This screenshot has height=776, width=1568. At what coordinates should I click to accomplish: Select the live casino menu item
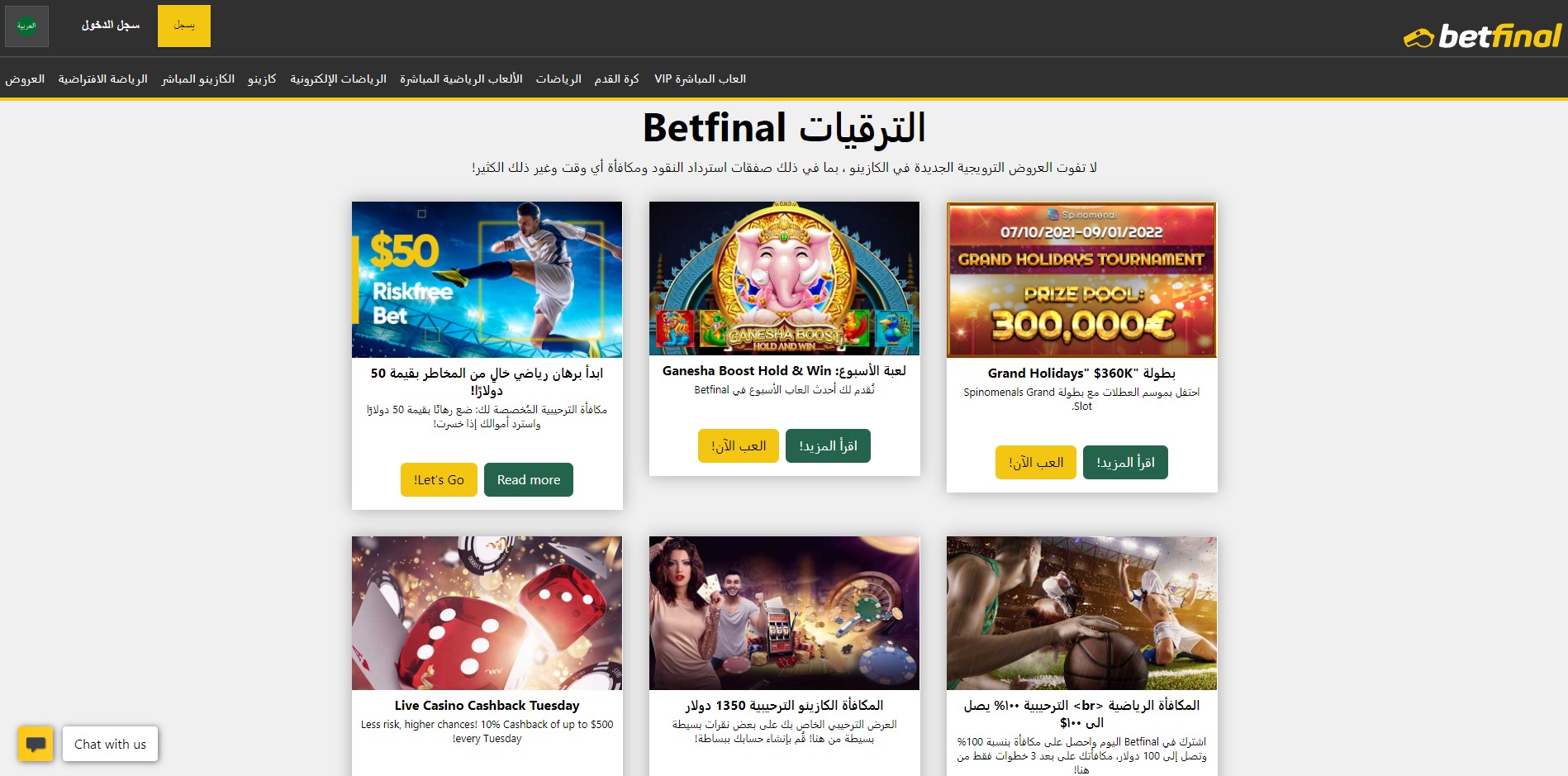pos(197,79)
